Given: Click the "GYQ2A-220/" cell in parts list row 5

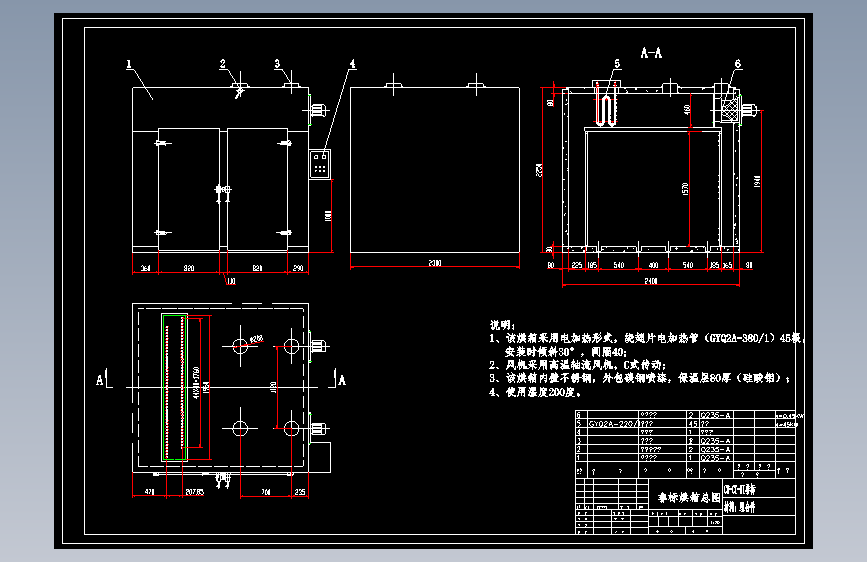Looking at the screenshot, I should (613, 424).
